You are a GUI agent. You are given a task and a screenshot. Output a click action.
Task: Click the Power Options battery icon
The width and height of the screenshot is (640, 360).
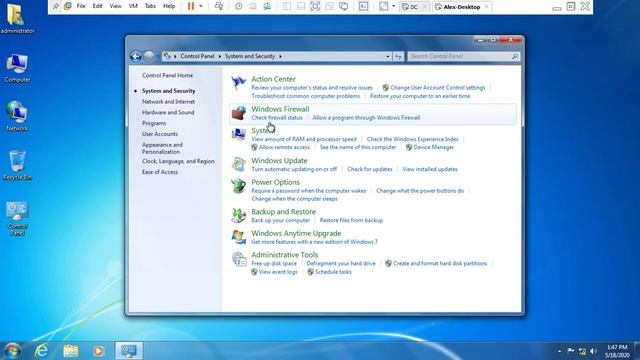[239, 186]
